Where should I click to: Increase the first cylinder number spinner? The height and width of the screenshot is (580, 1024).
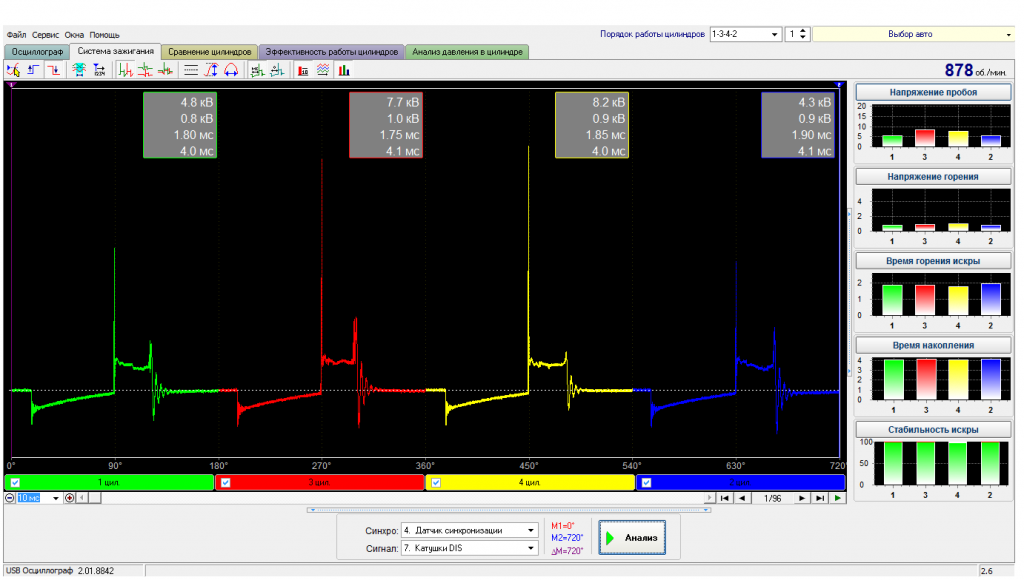pyautogui.click(x=803, y=31)
